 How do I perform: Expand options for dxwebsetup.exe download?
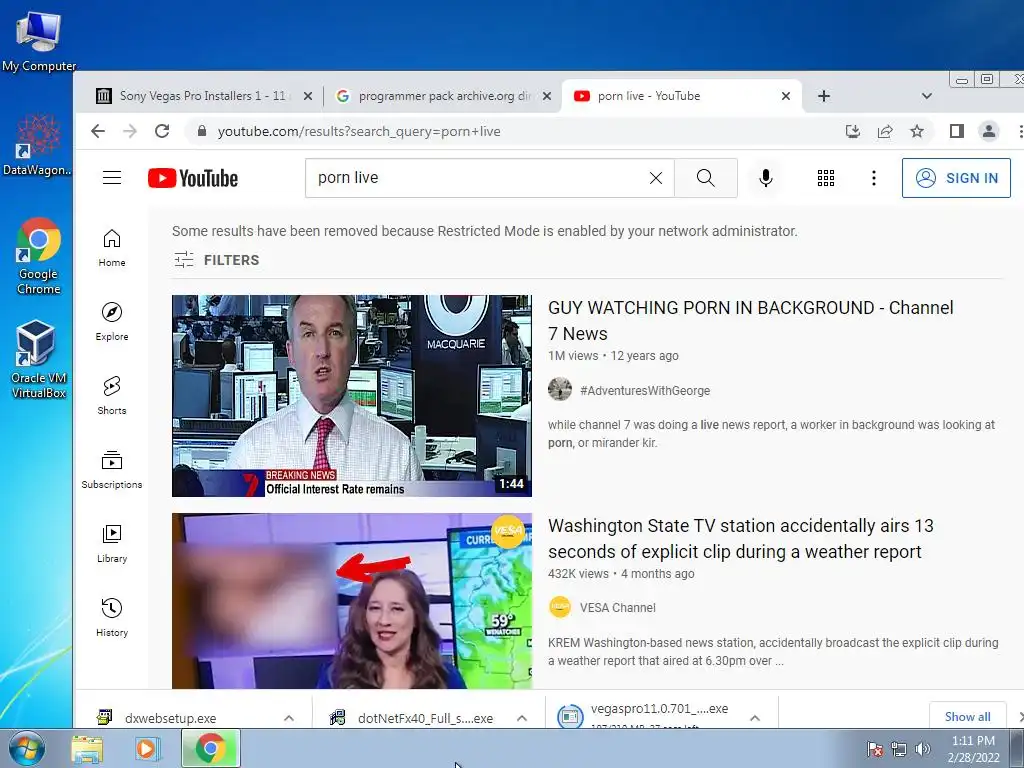289,718
